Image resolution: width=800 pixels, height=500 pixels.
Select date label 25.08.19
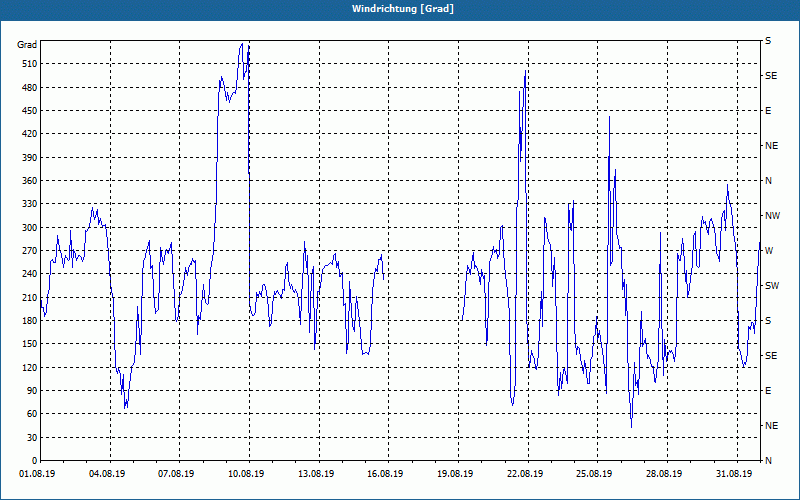click(x=594, y=474)
